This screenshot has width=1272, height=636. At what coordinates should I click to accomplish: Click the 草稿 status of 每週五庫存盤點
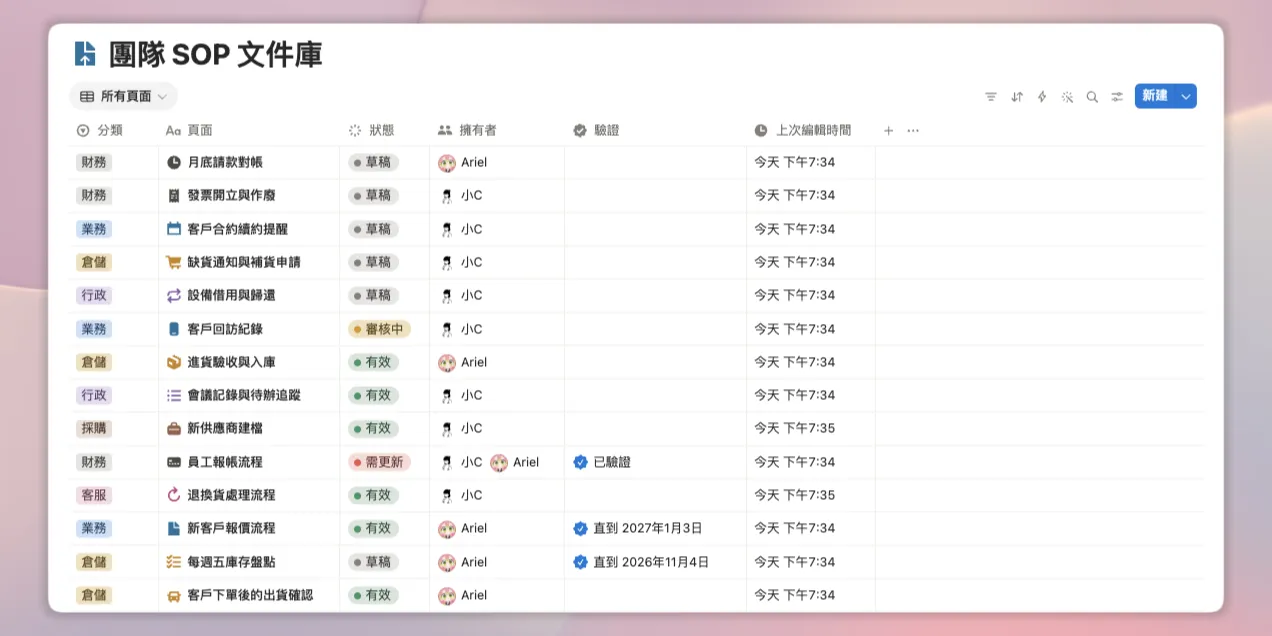point(373,562)
